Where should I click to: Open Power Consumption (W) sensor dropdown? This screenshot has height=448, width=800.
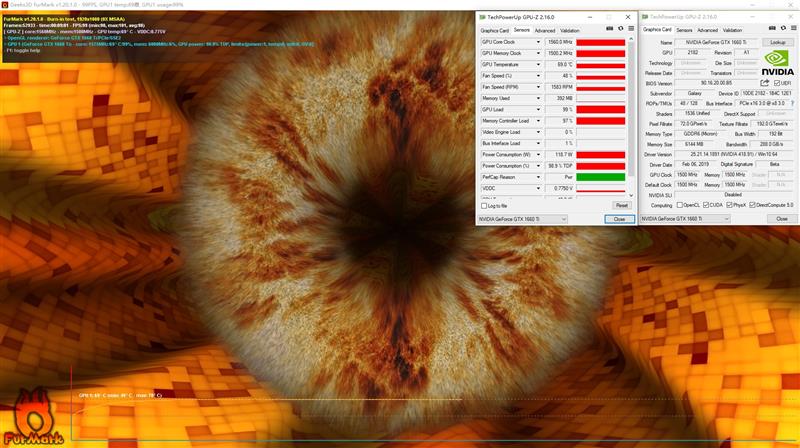538,155
